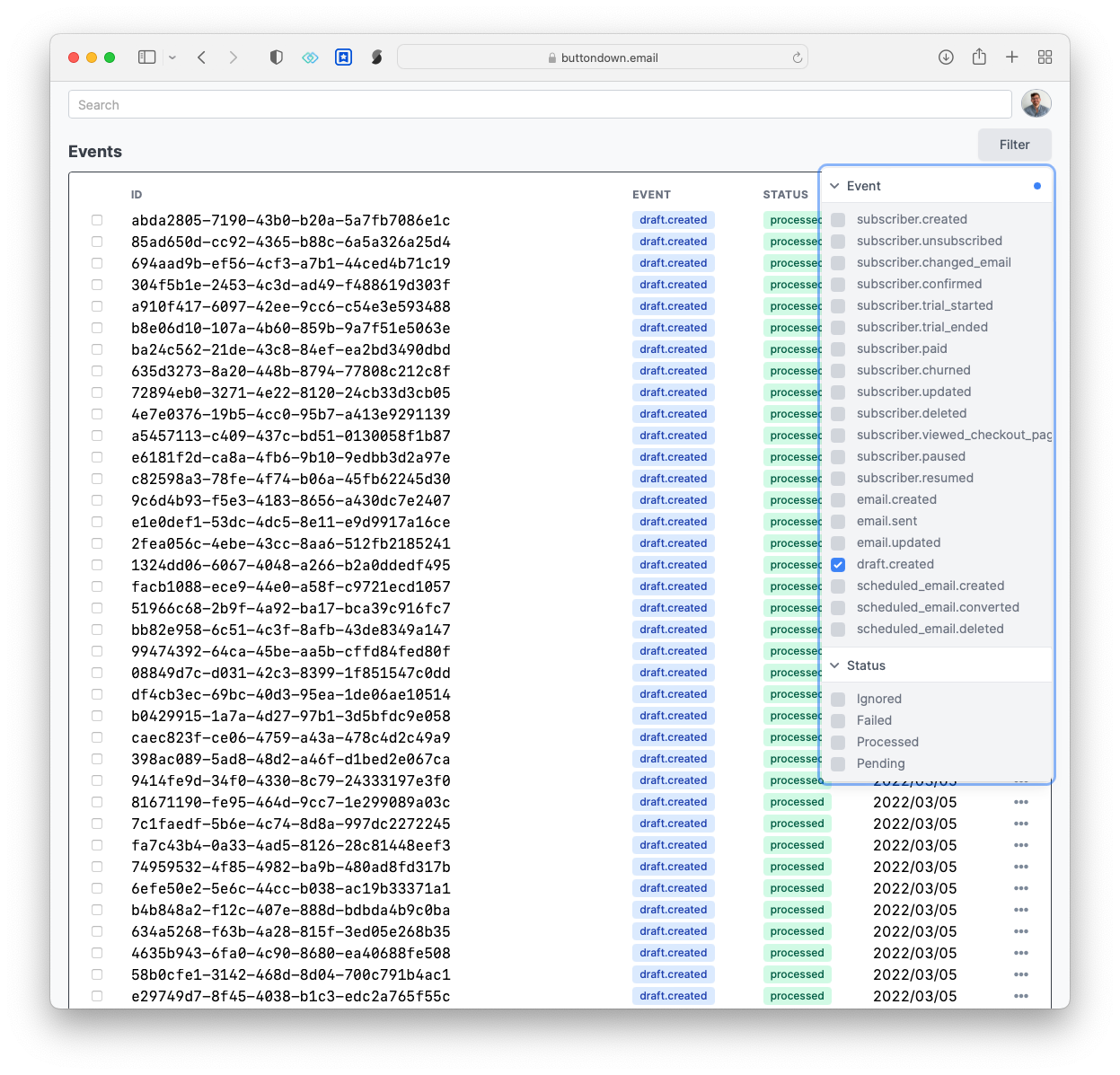This screenshot has width=1120, height=1075.
Task: Enable the Failed status filter
Action: [838, 721]
